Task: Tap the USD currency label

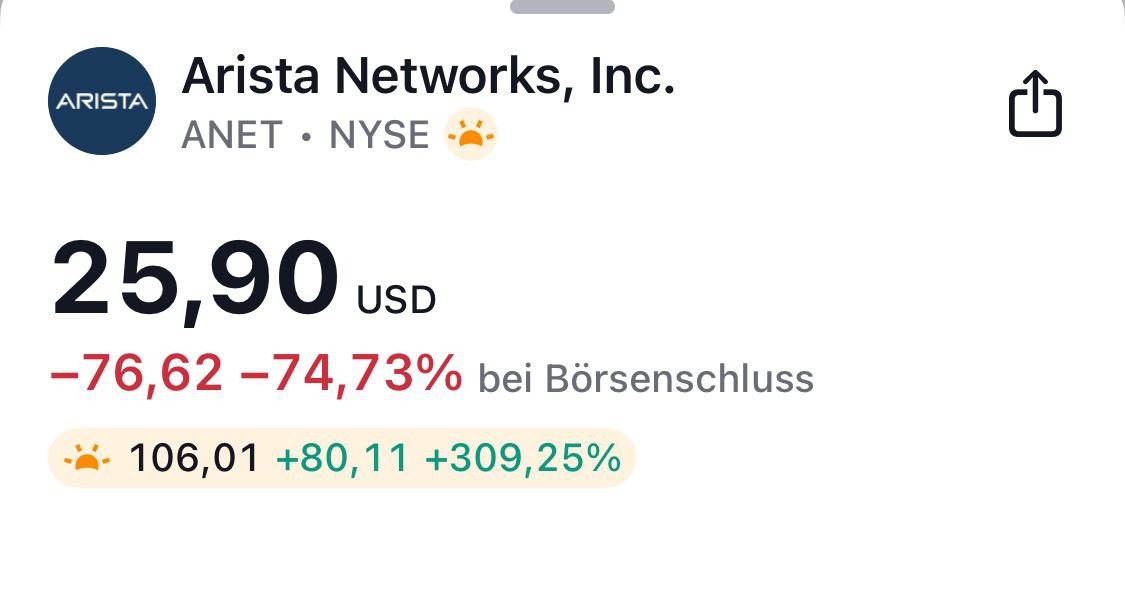Action: click(397, 300)
